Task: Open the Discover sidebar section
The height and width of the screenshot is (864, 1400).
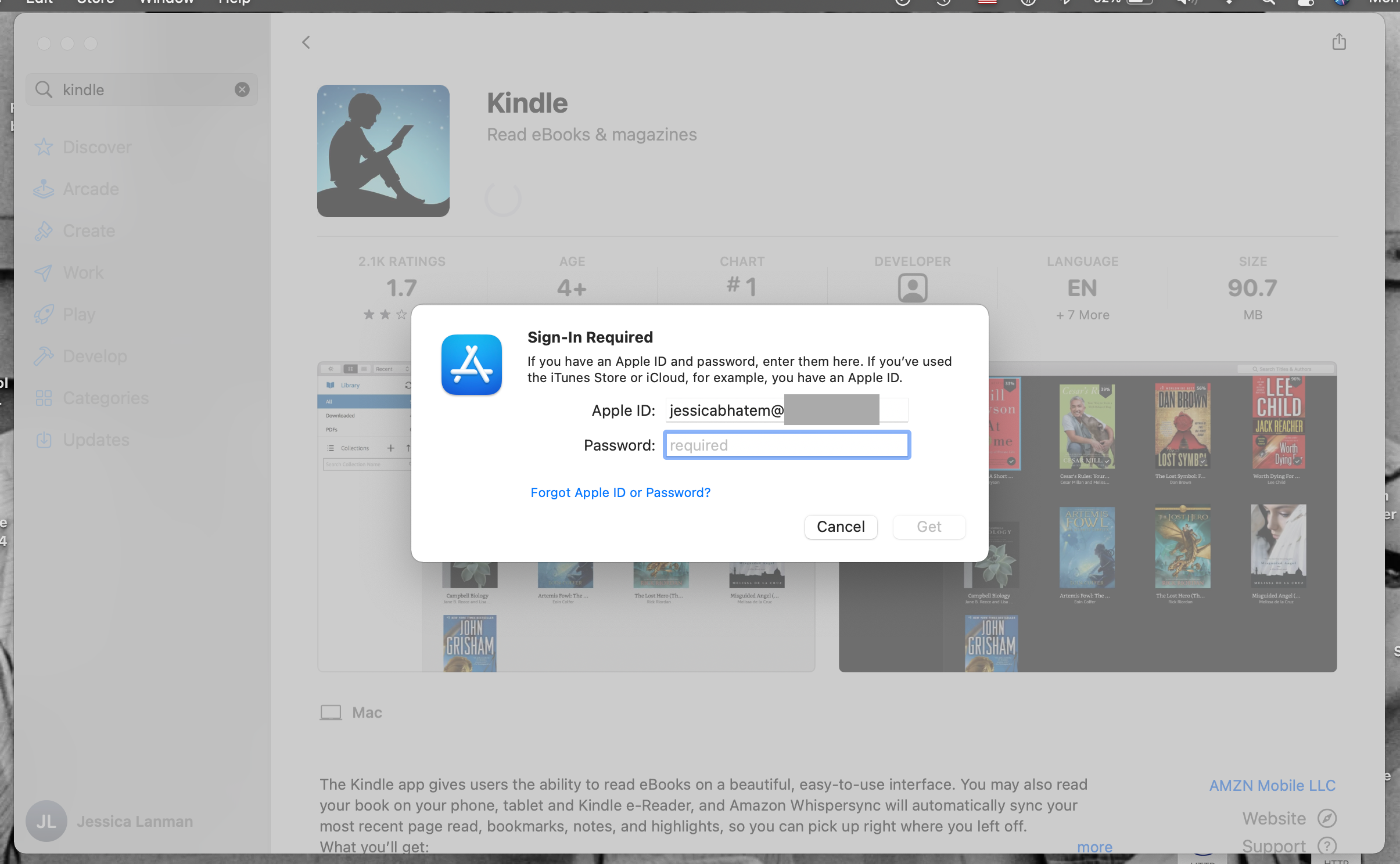Action: click(96, 147)
